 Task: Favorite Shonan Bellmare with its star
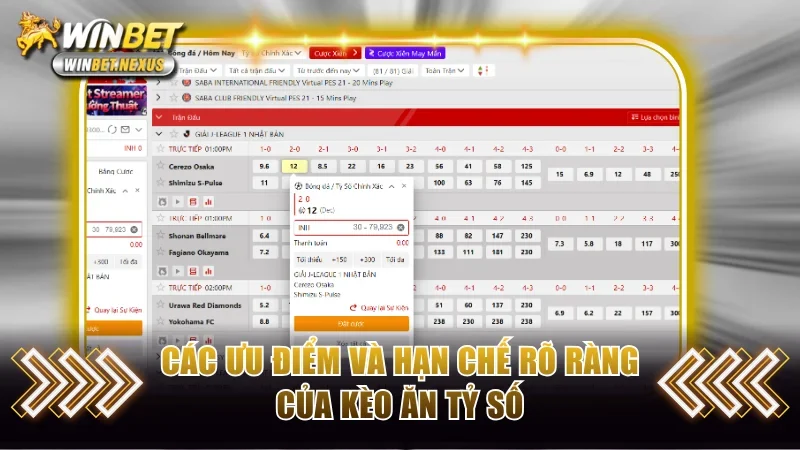(161, 235)
